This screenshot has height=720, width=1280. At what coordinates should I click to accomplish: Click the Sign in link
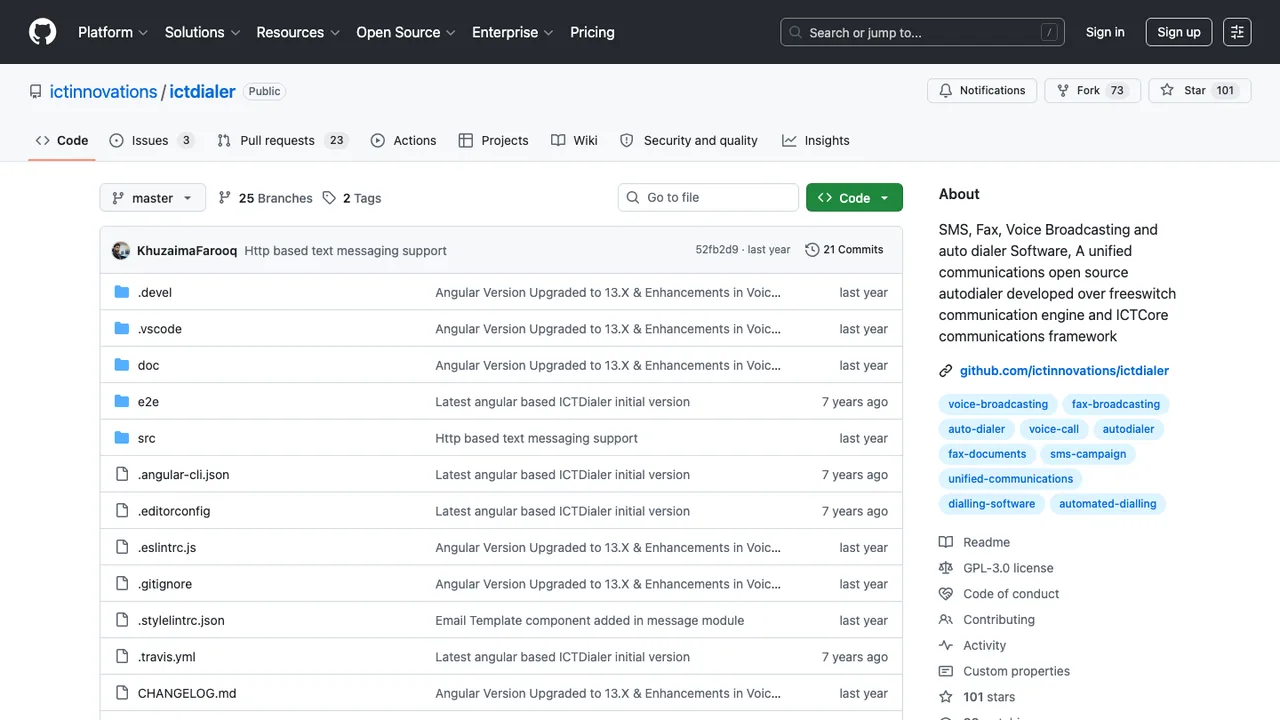[1105, 32]
